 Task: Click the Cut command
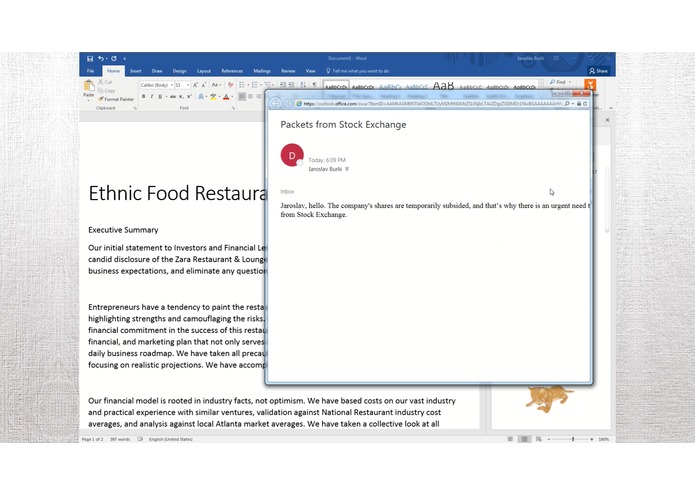(105, 82)
